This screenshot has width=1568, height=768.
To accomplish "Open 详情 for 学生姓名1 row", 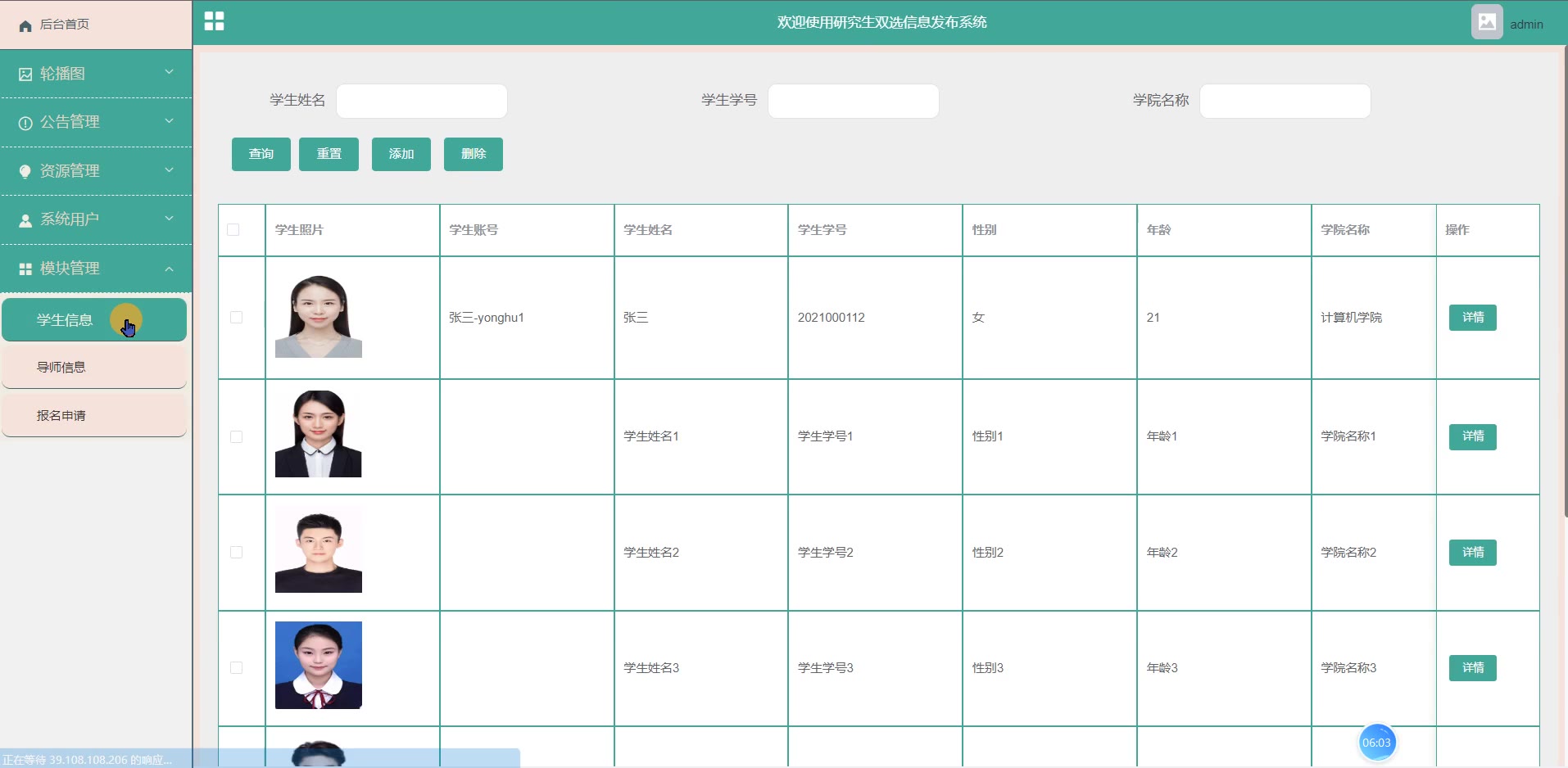I will click(x=1473, y=436).
